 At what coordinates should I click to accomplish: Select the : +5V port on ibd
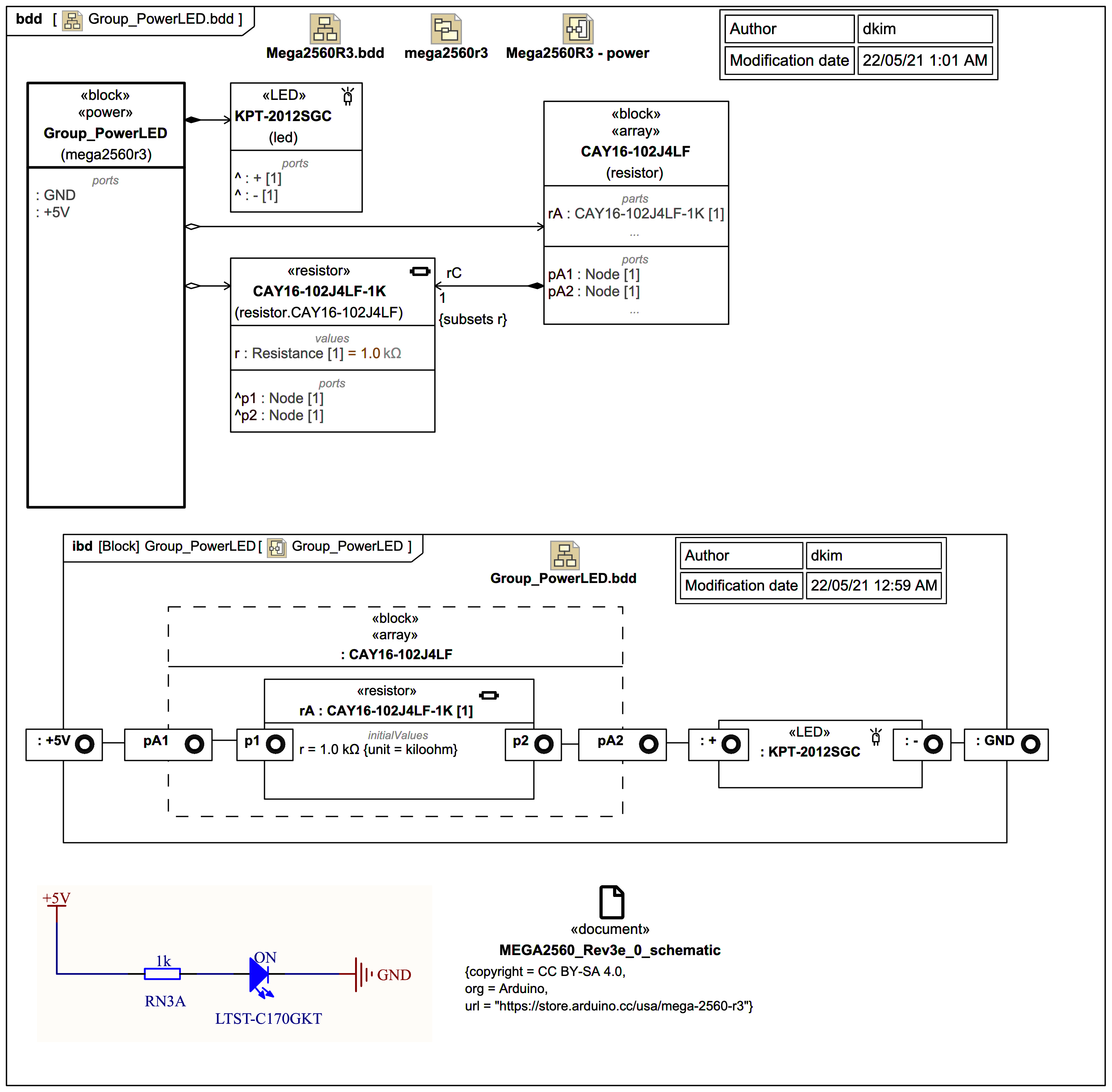pyautogui.click(x=64, y=744)
